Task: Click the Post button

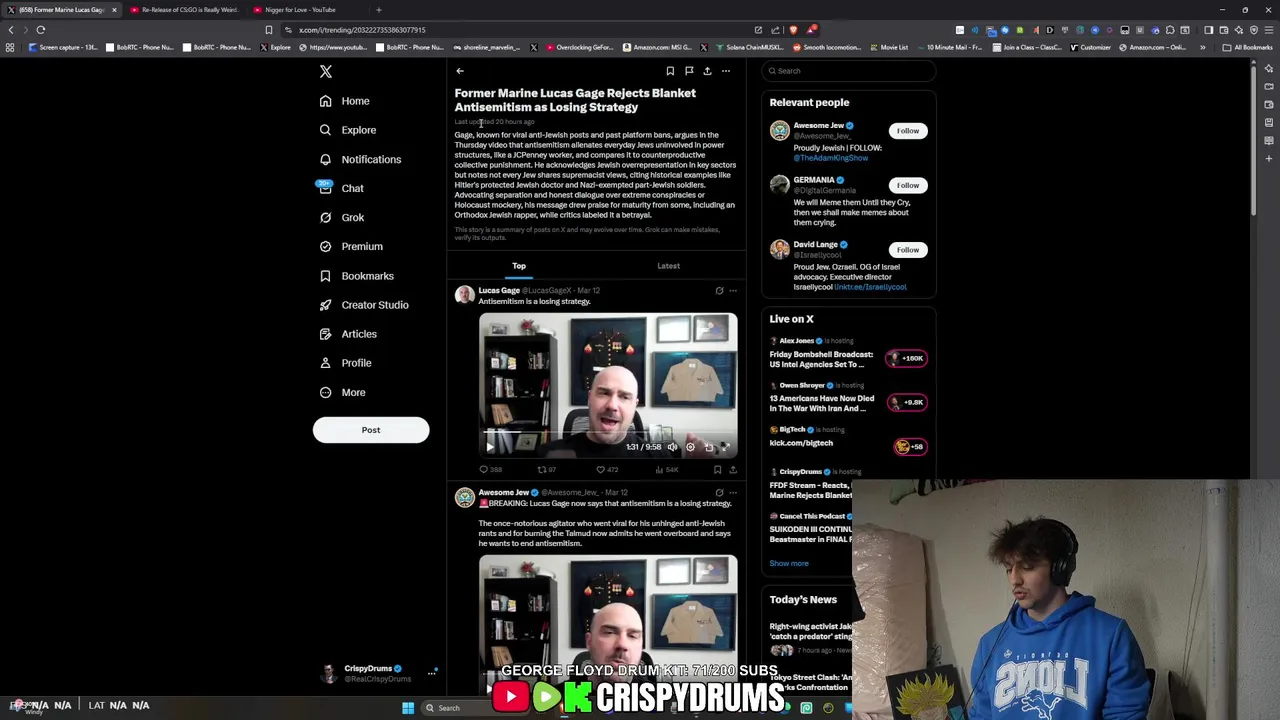Action: [371, 430]
